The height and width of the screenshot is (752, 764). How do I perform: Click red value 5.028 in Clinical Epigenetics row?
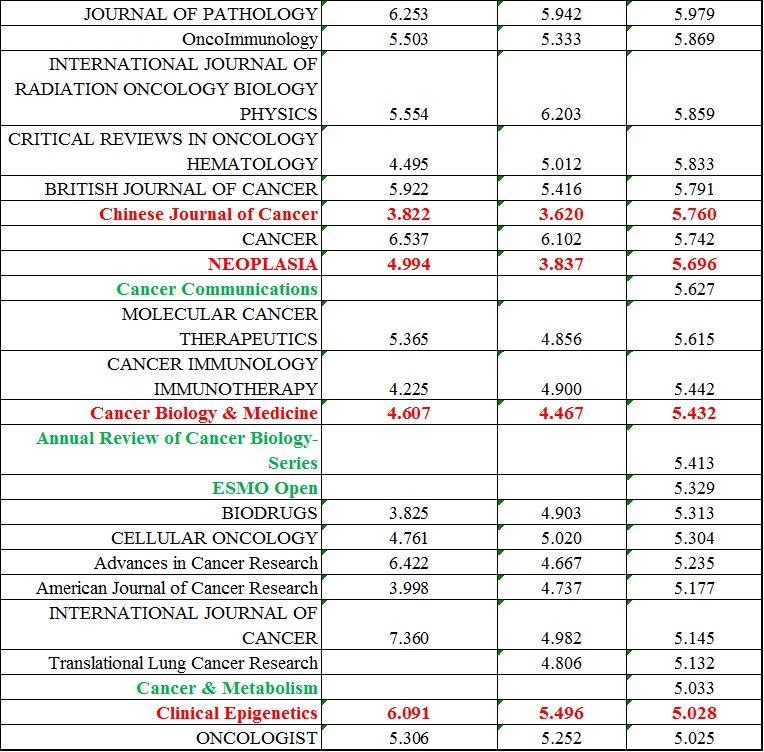[x=694, y=713]
